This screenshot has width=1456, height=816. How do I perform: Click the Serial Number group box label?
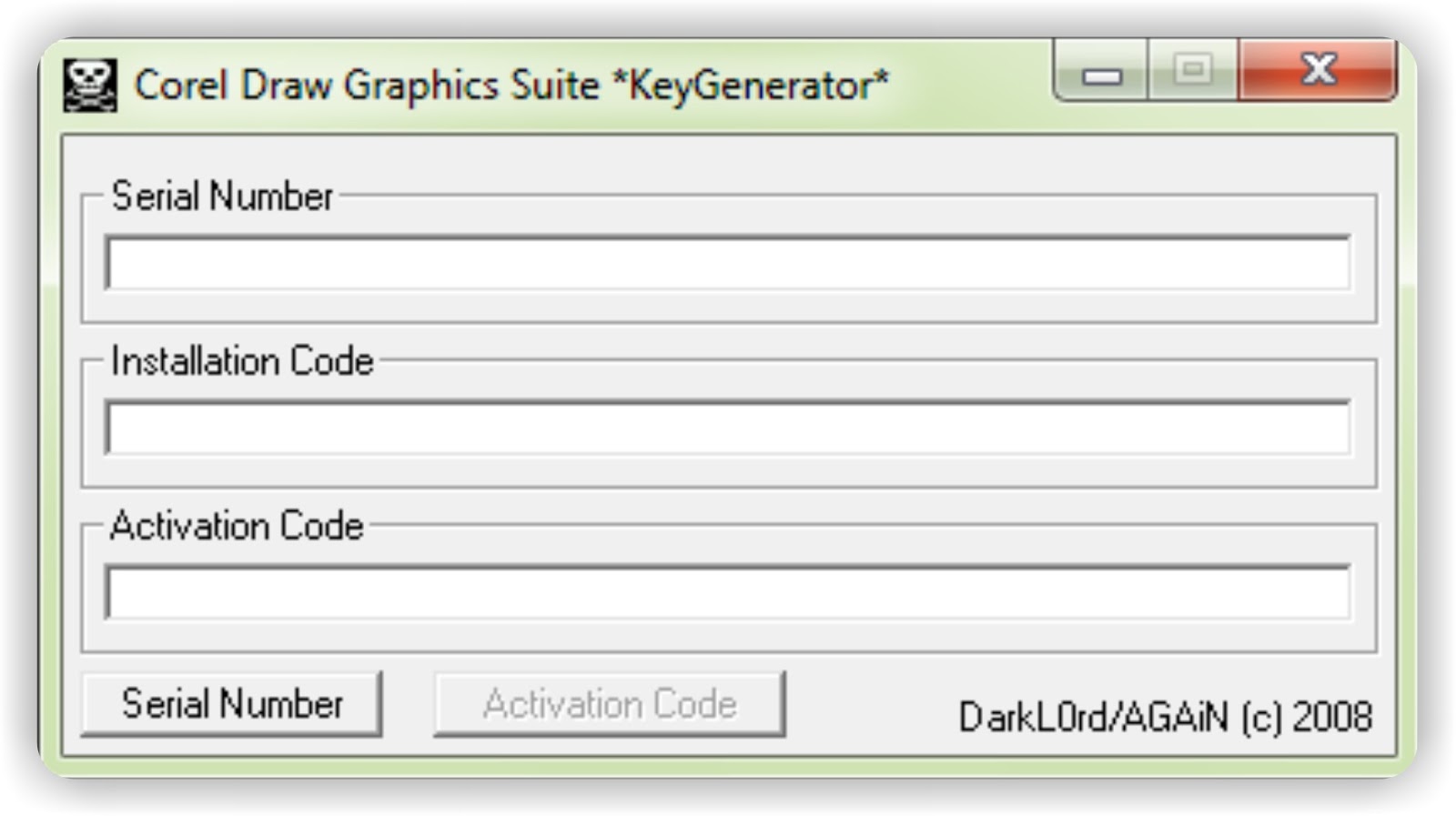point(222,196)
